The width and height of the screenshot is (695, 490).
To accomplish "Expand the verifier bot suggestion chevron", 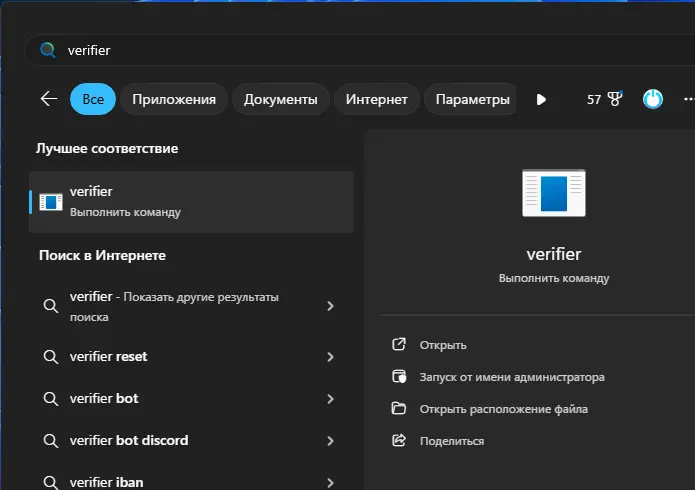I will point(330,399).
